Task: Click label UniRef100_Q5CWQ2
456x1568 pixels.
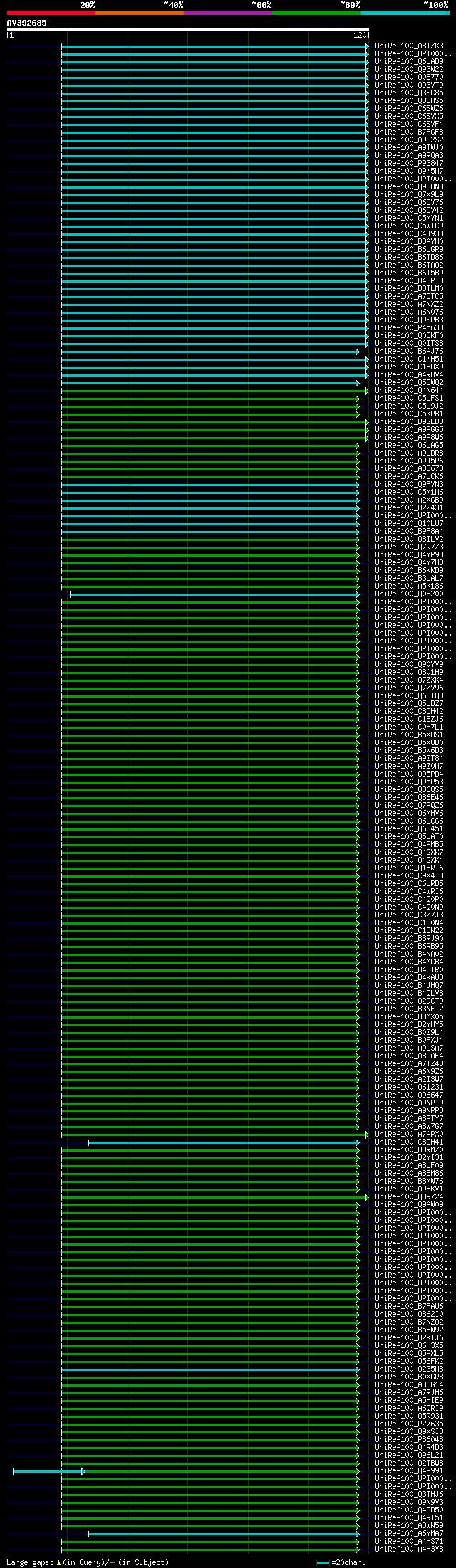Action: (409, 383)
